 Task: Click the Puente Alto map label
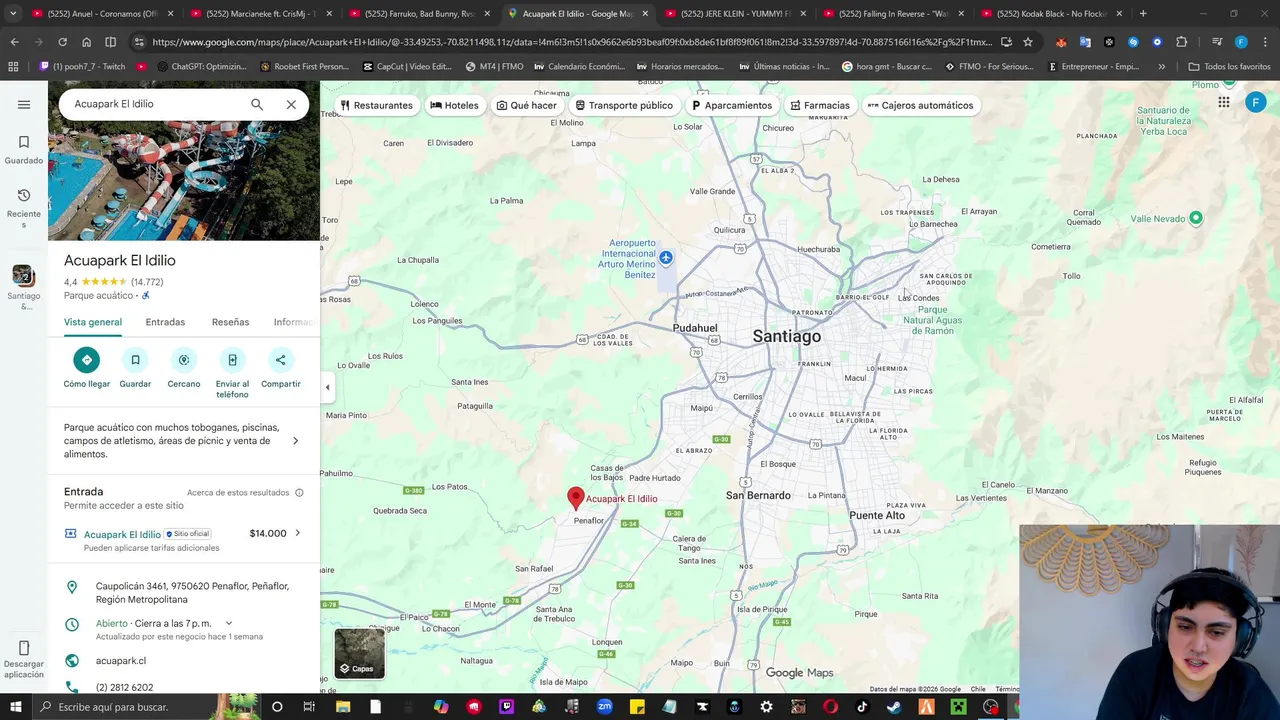[x=877, y=515]
